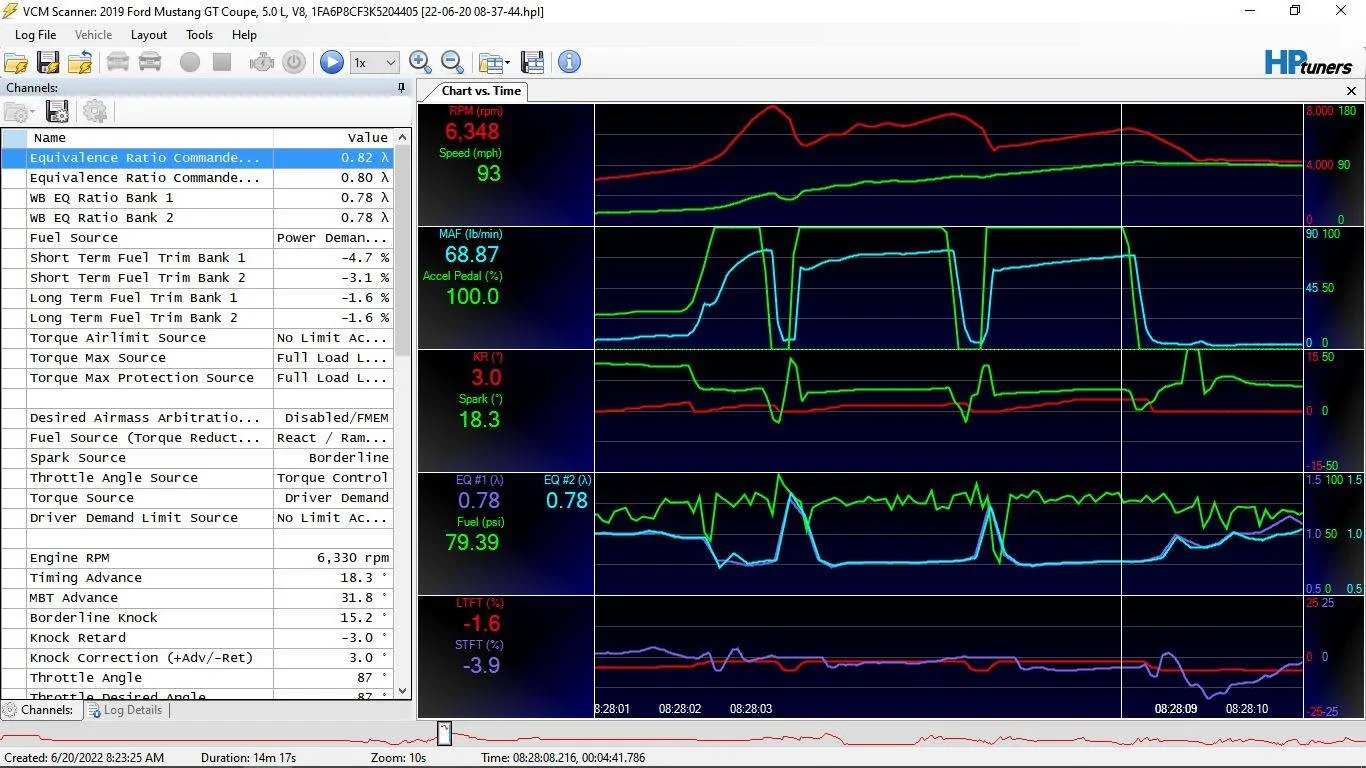
Task: Click the round record button in the toolbar
Action: [190, 62]
